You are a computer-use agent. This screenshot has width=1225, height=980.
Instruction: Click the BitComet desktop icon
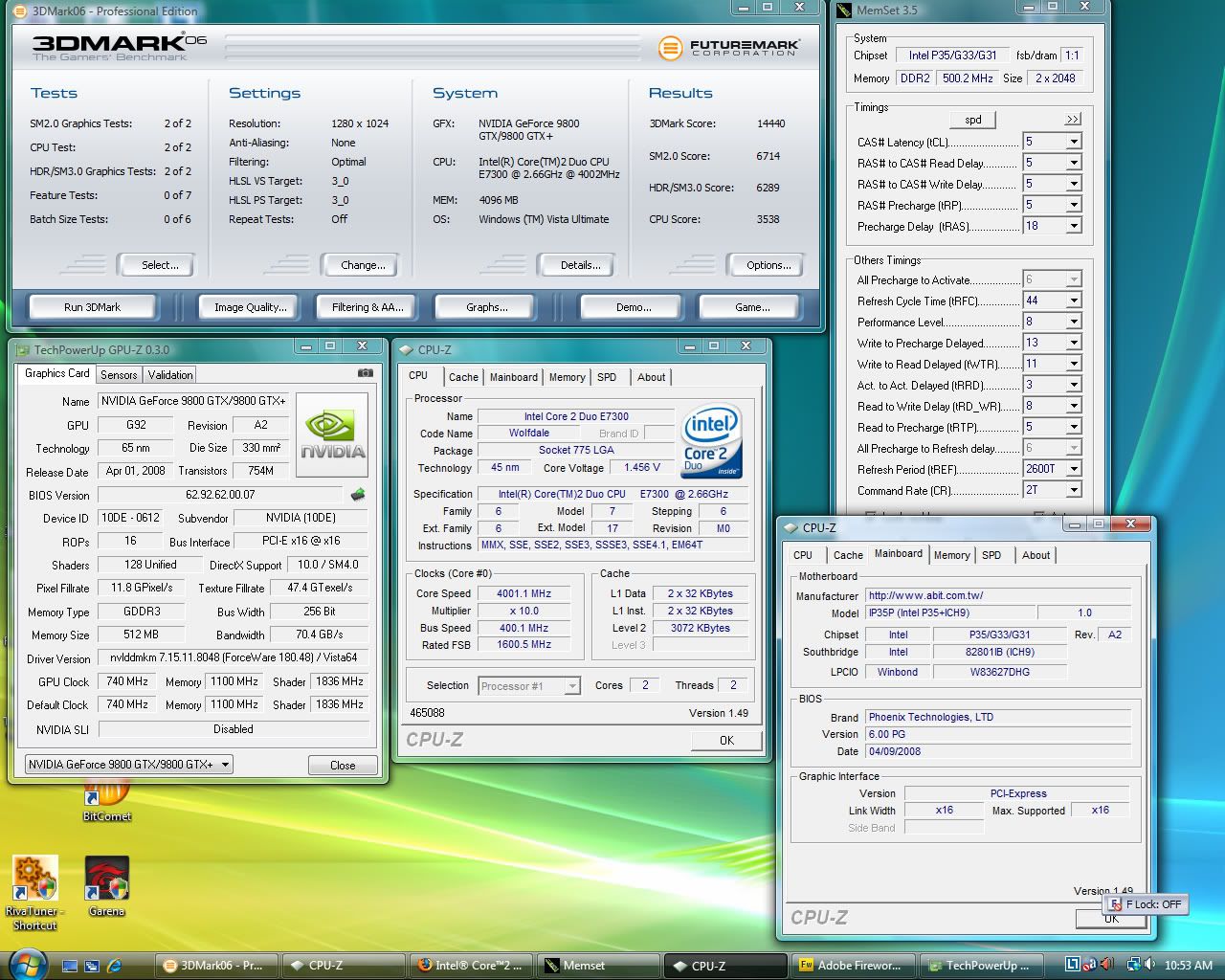pyautogui.click(x=107, y=796)
